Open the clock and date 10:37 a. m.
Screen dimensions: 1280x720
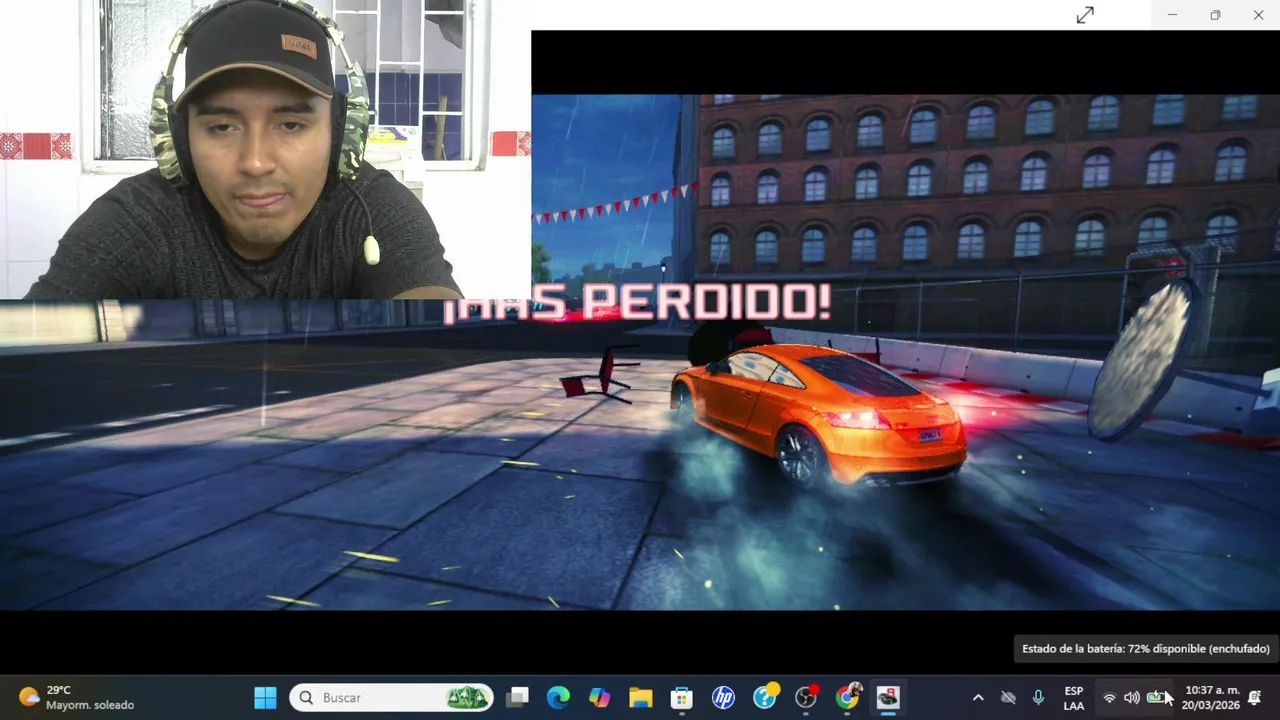click(1211, 697)
